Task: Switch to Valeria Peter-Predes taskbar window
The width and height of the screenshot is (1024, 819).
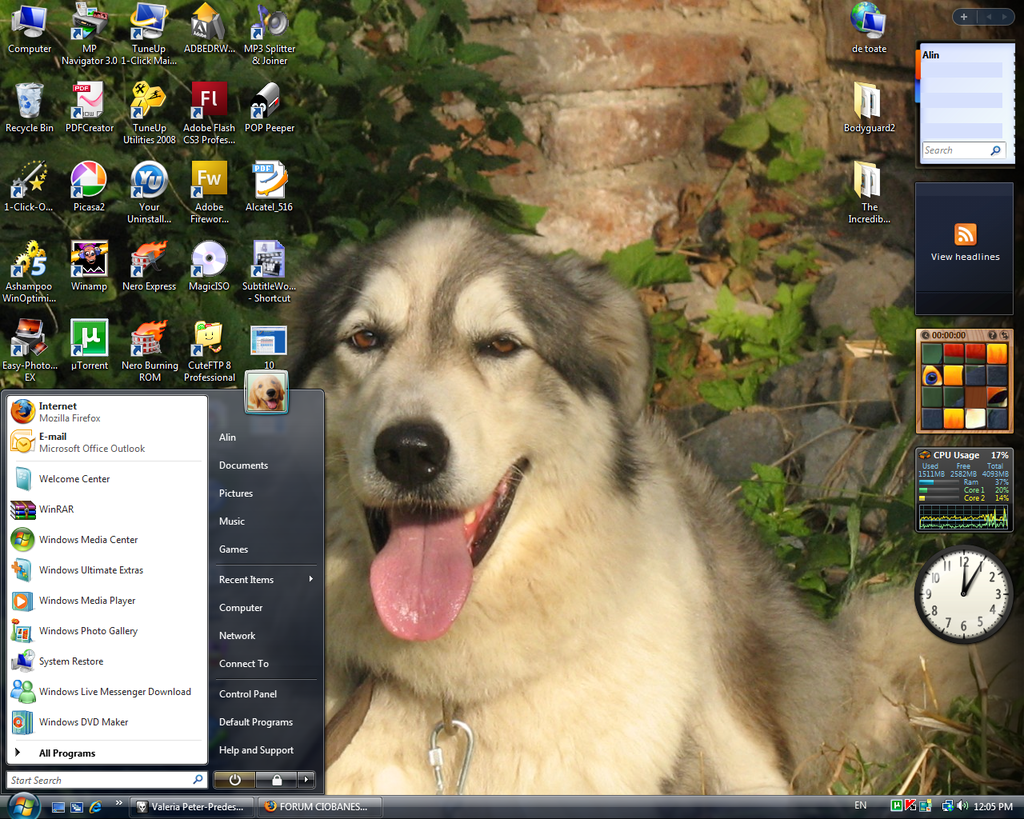Action: (x=190, y=807)
